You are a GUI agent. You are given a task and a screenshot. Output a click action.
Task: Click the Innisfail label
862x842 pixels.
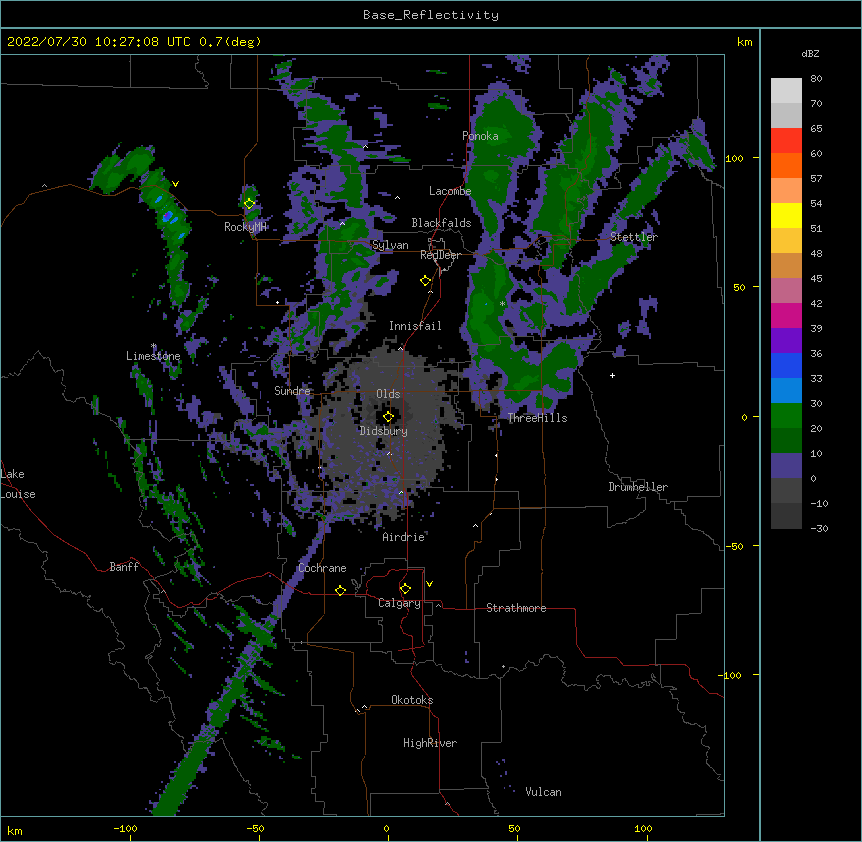click(x=415, y=326)
